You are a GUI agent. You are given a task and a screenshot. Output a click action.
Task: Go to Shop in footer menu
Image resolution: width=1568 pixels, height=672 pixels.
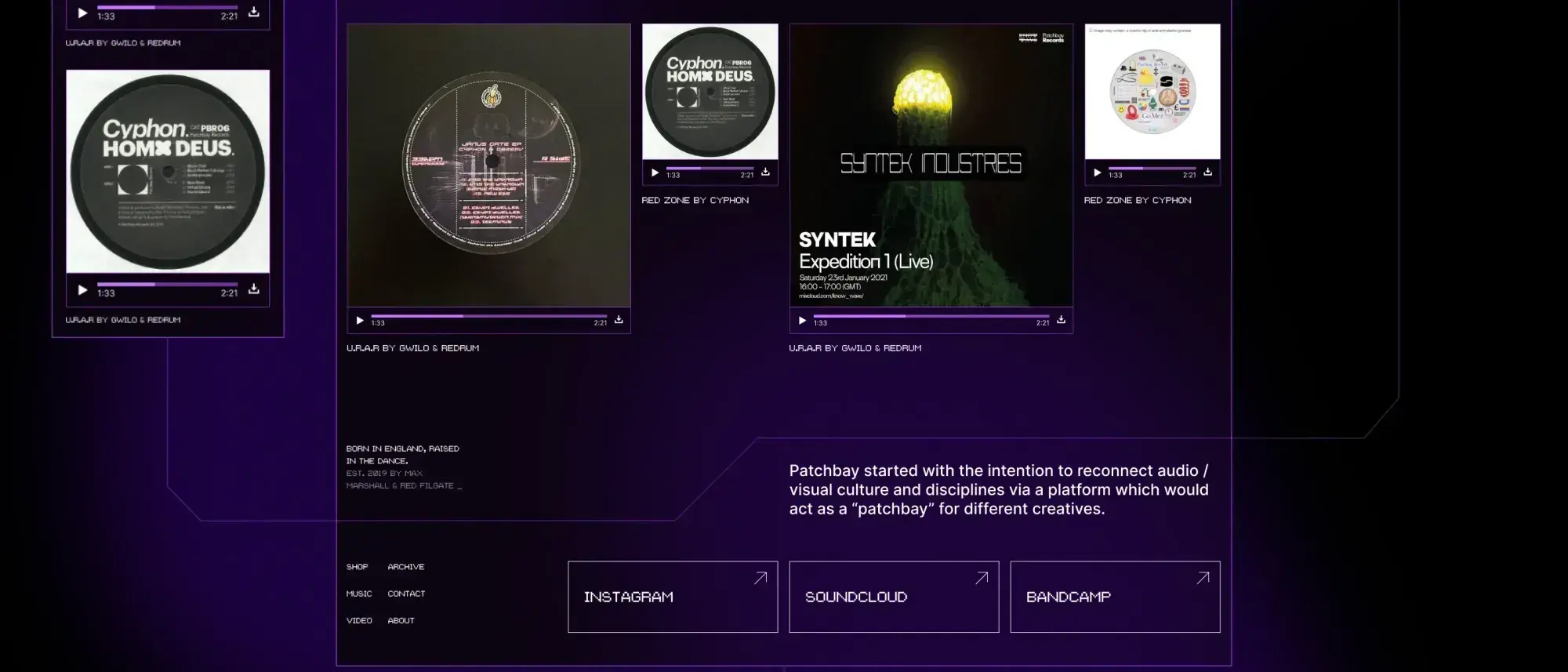[x=357, y=567]
